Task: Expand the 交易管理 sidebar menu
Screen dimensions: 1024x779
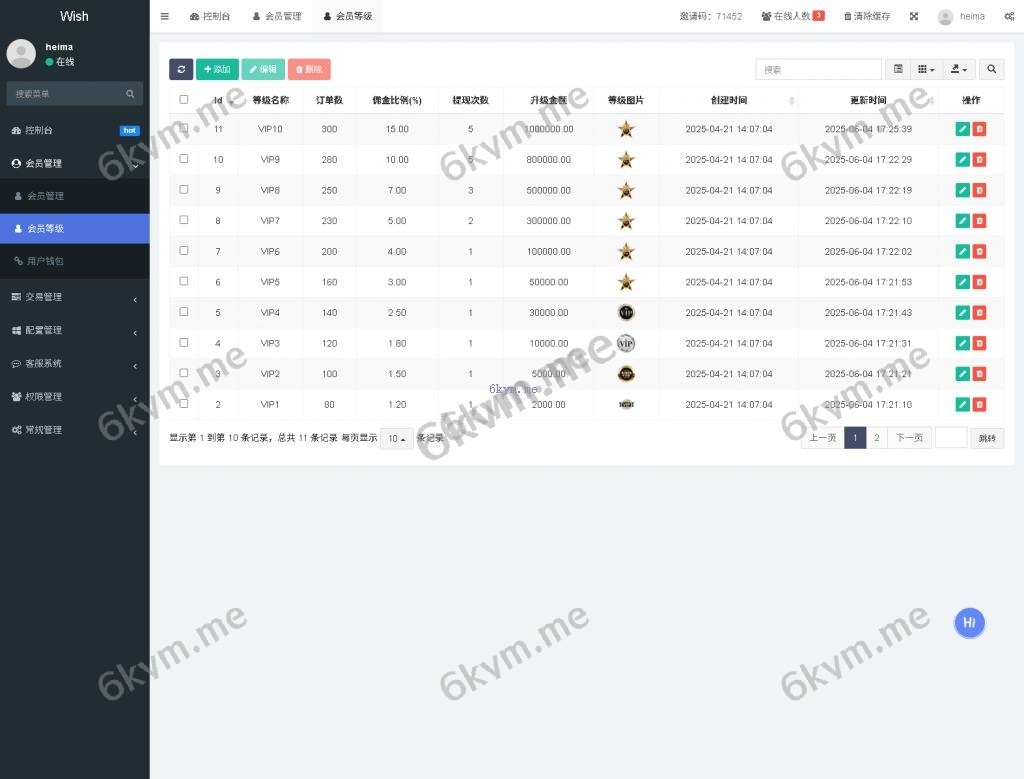Action: tap(75, 297)
